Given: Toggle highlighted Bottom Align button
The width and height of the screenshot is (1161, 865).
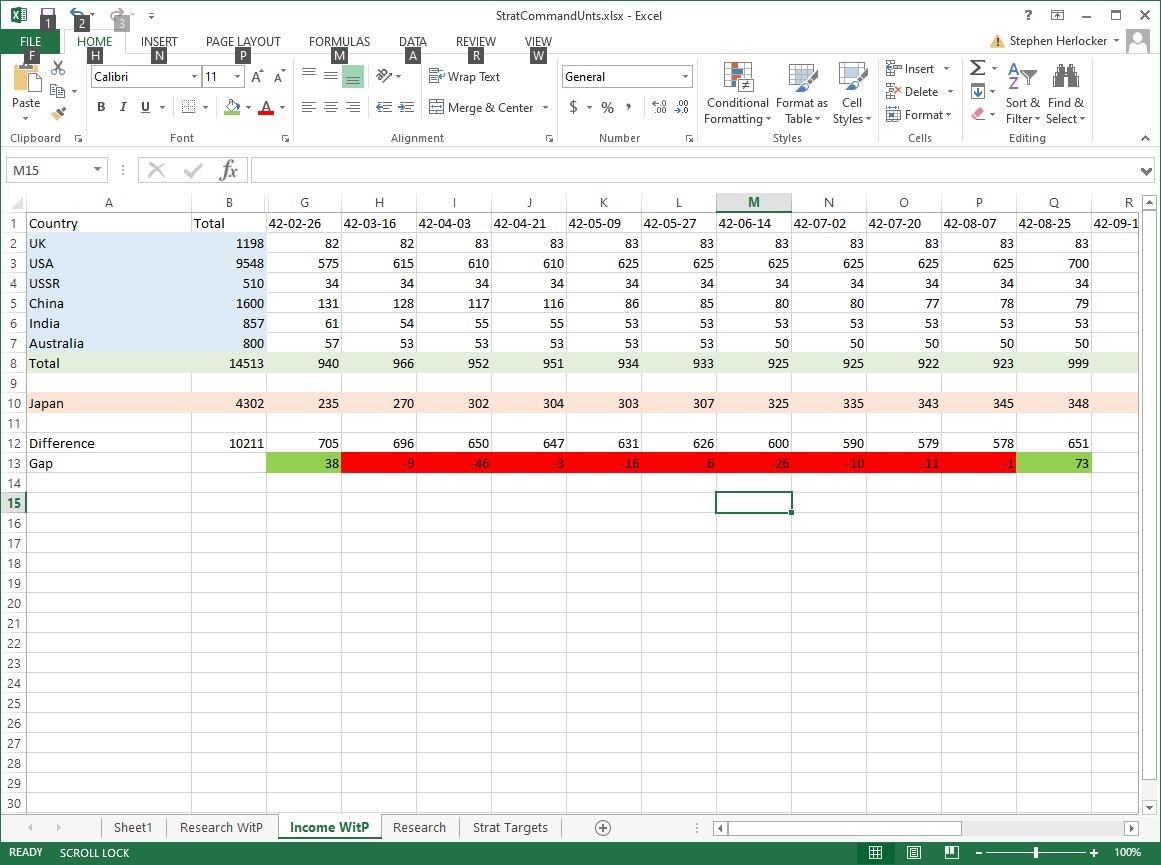Looking at the screenshot, I should [x=353, y=76].
